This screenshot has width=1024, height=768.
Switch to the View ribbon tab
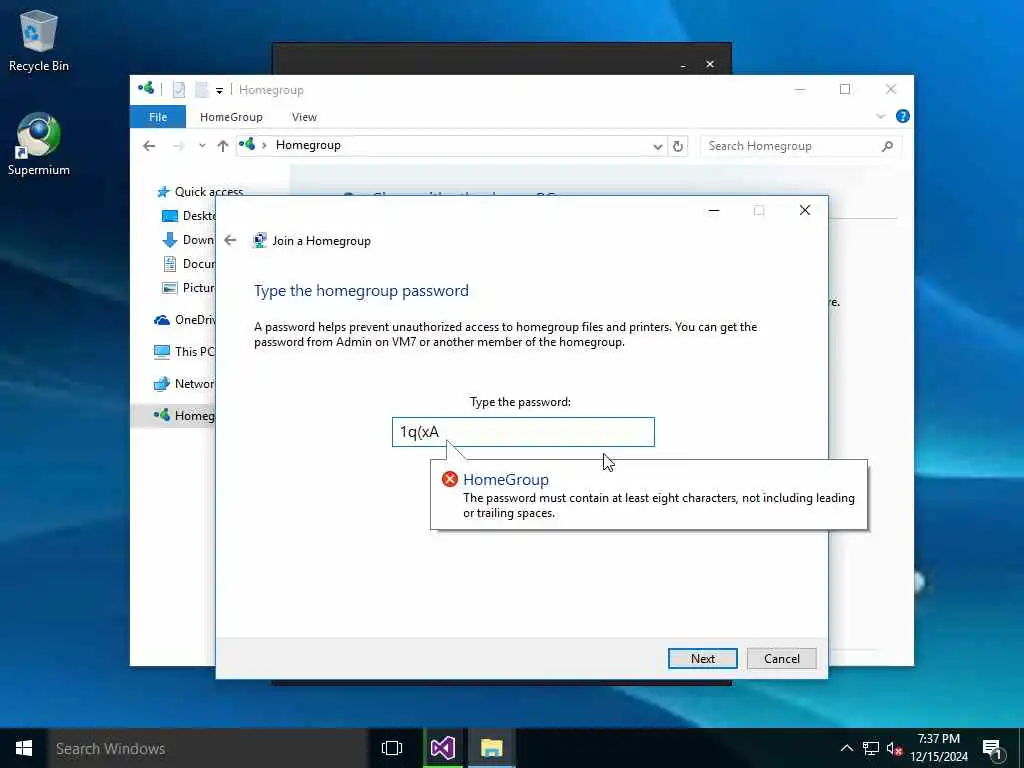(304, 117)
